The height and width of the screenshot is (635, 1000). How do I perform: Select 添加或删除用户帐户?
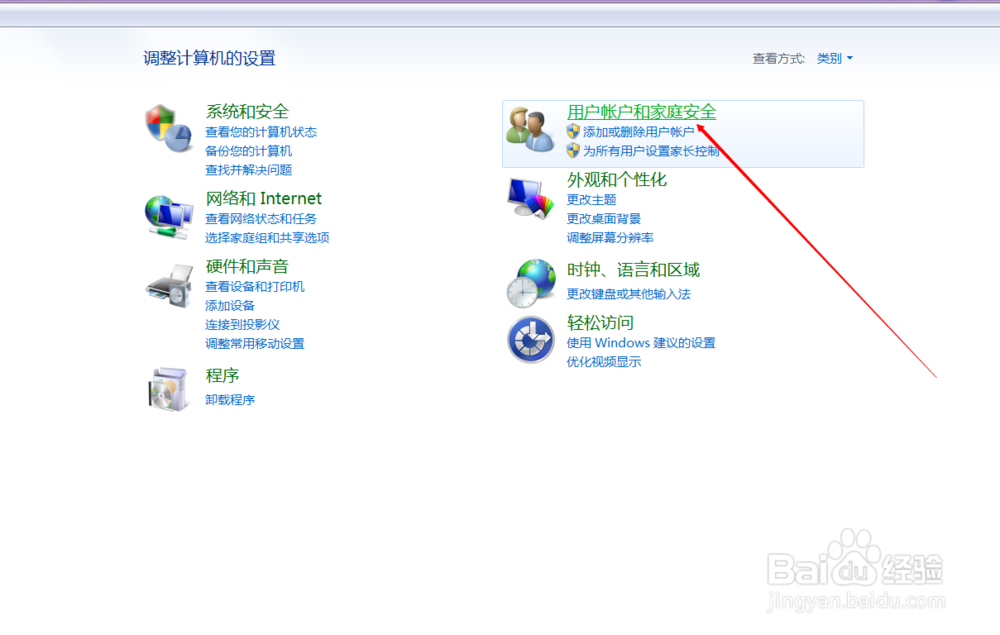(638, 131)
